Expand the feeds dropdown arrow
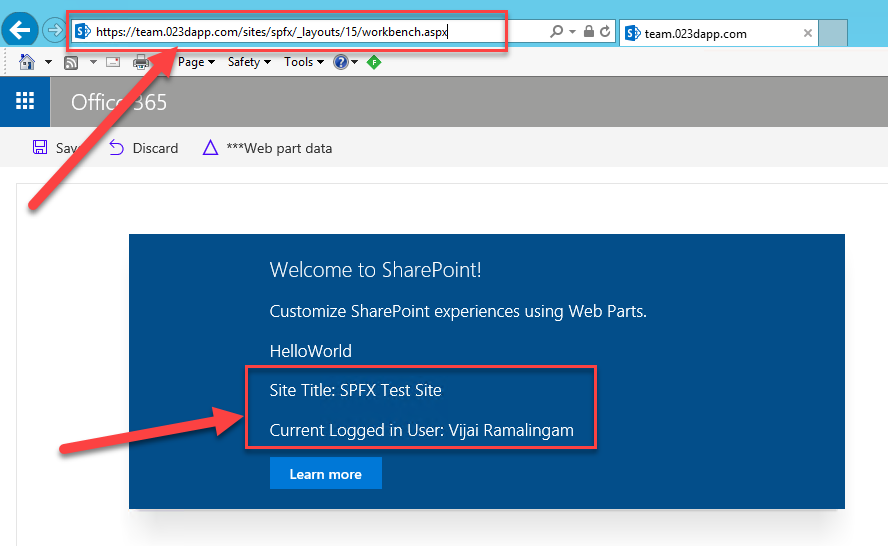This screenshot has height=546, width=888. [x=93, y=62]
